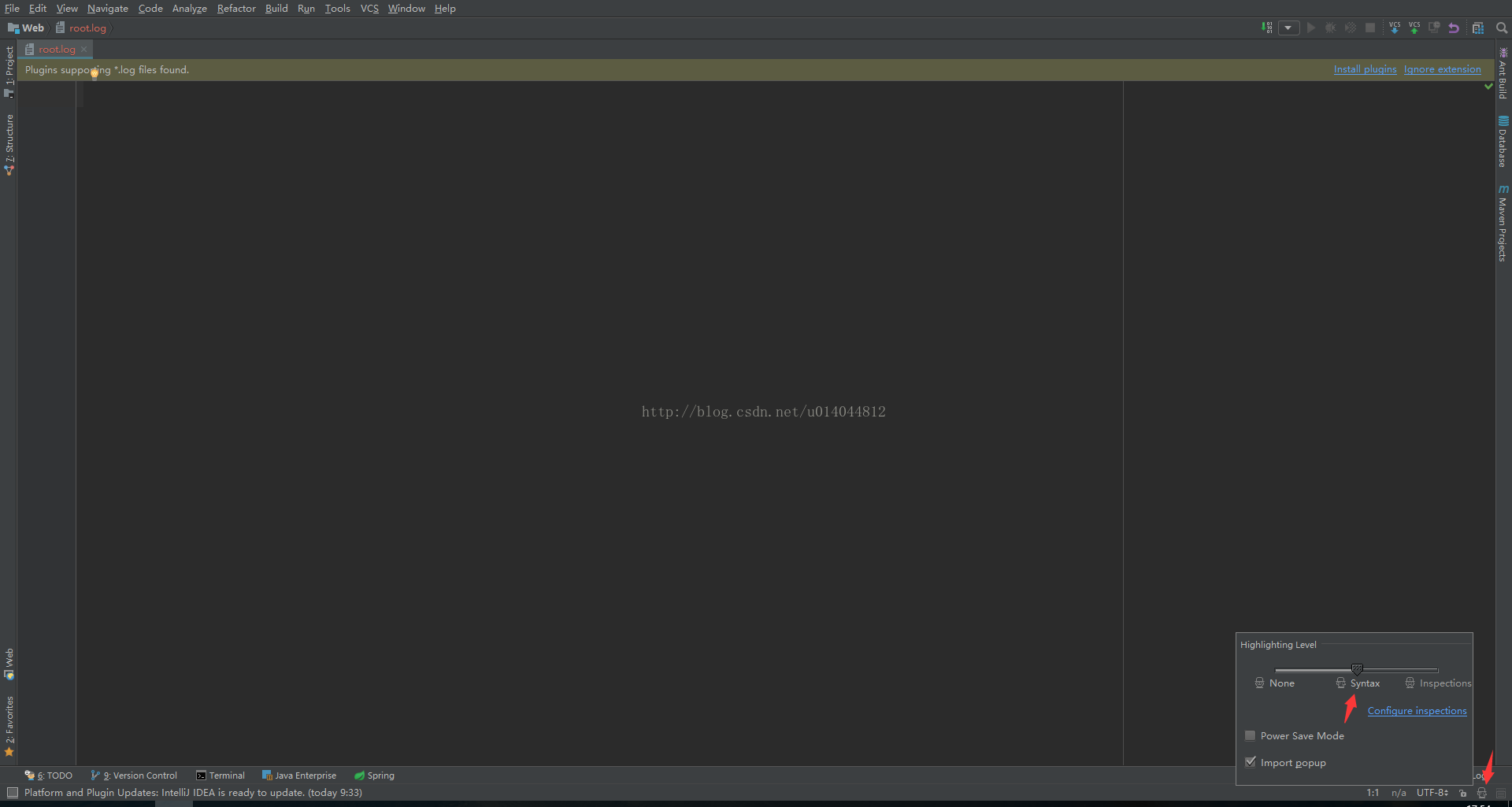Open the View menu
Viewport: 1512px width, 807px height.
[67, 9]
